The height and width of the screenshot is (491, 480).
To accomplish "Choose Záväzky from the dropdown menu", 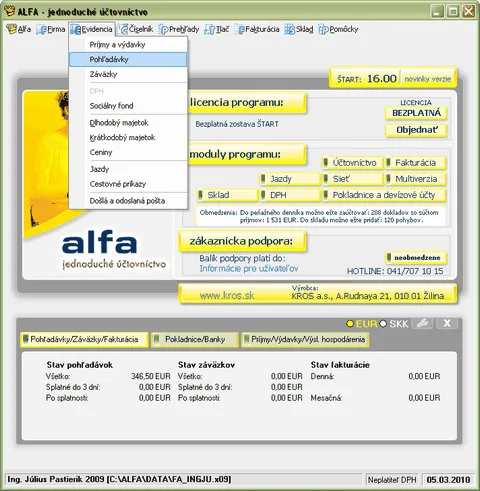I will 128,74.
